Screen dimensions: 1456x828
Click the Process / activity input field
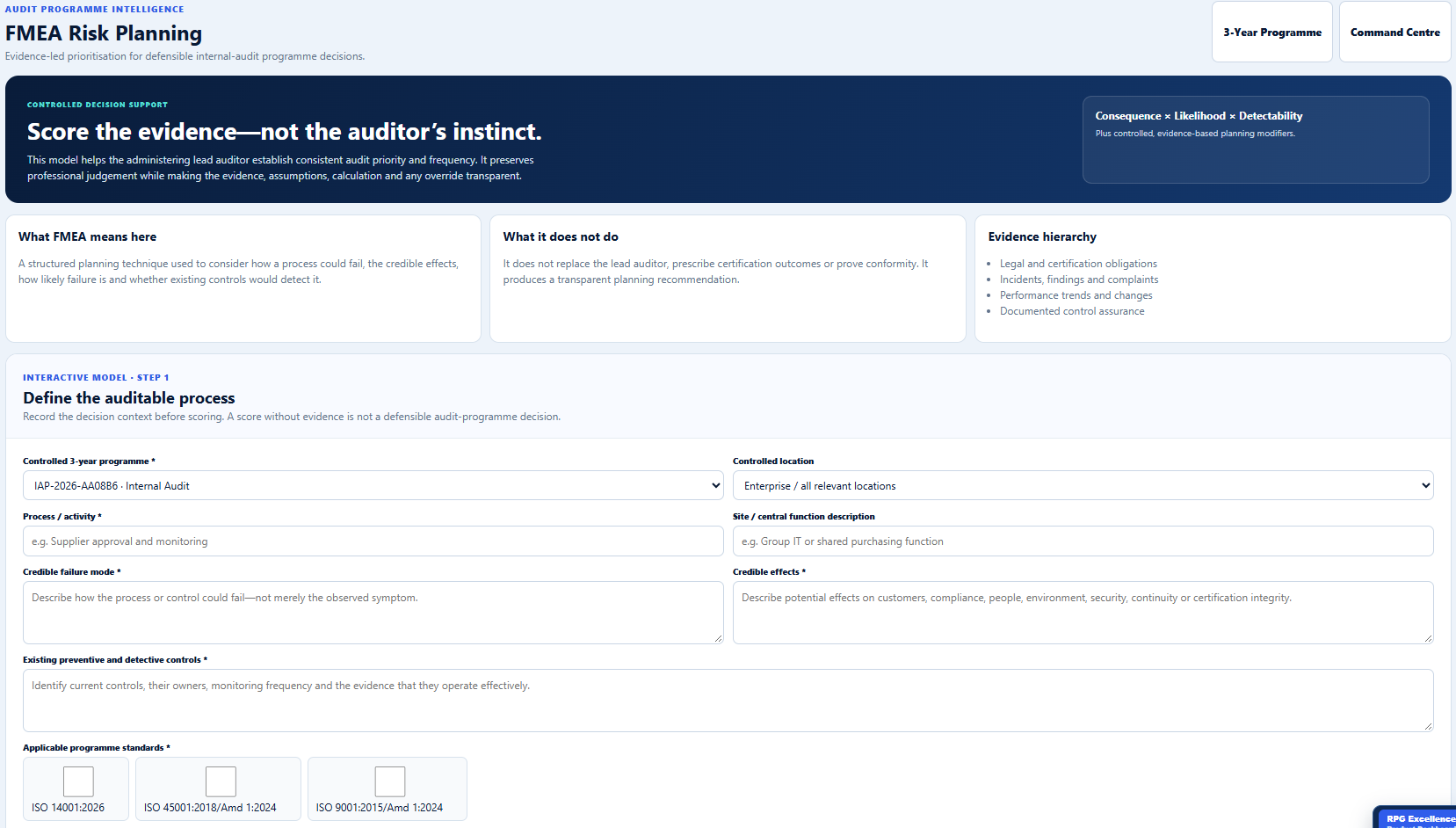pyautogui.click(x=373, y=541)
